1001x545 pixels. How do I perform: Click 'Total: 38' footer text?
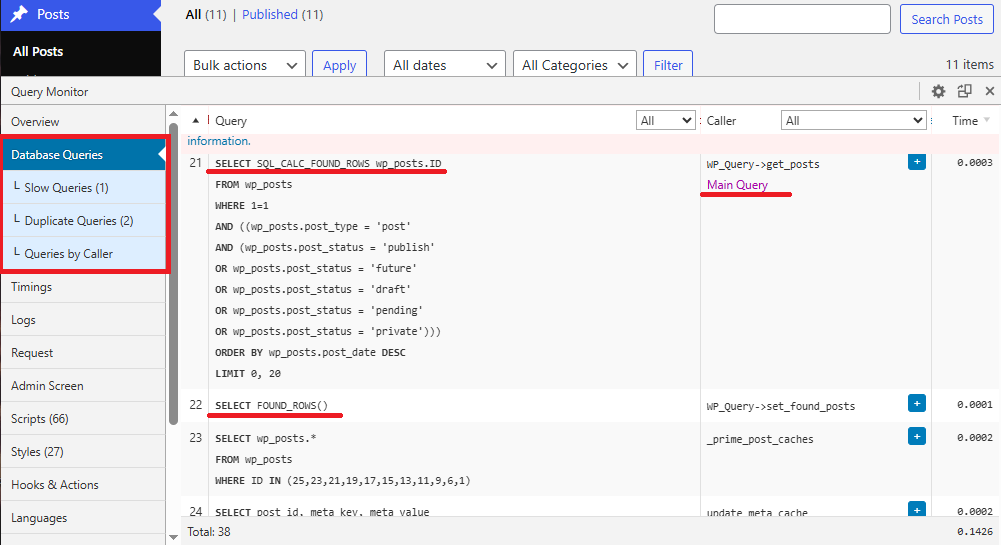click(x=209, y=532)
